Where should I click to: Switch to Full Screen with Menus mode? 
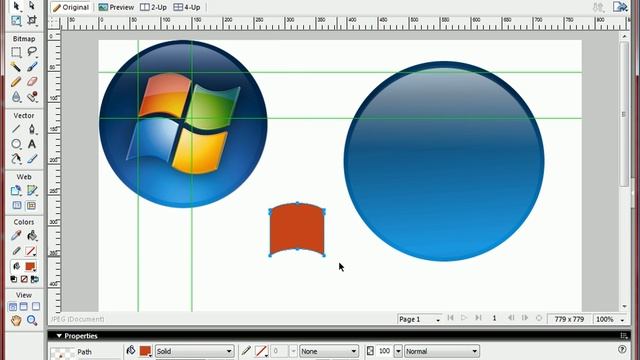(24, 307)
